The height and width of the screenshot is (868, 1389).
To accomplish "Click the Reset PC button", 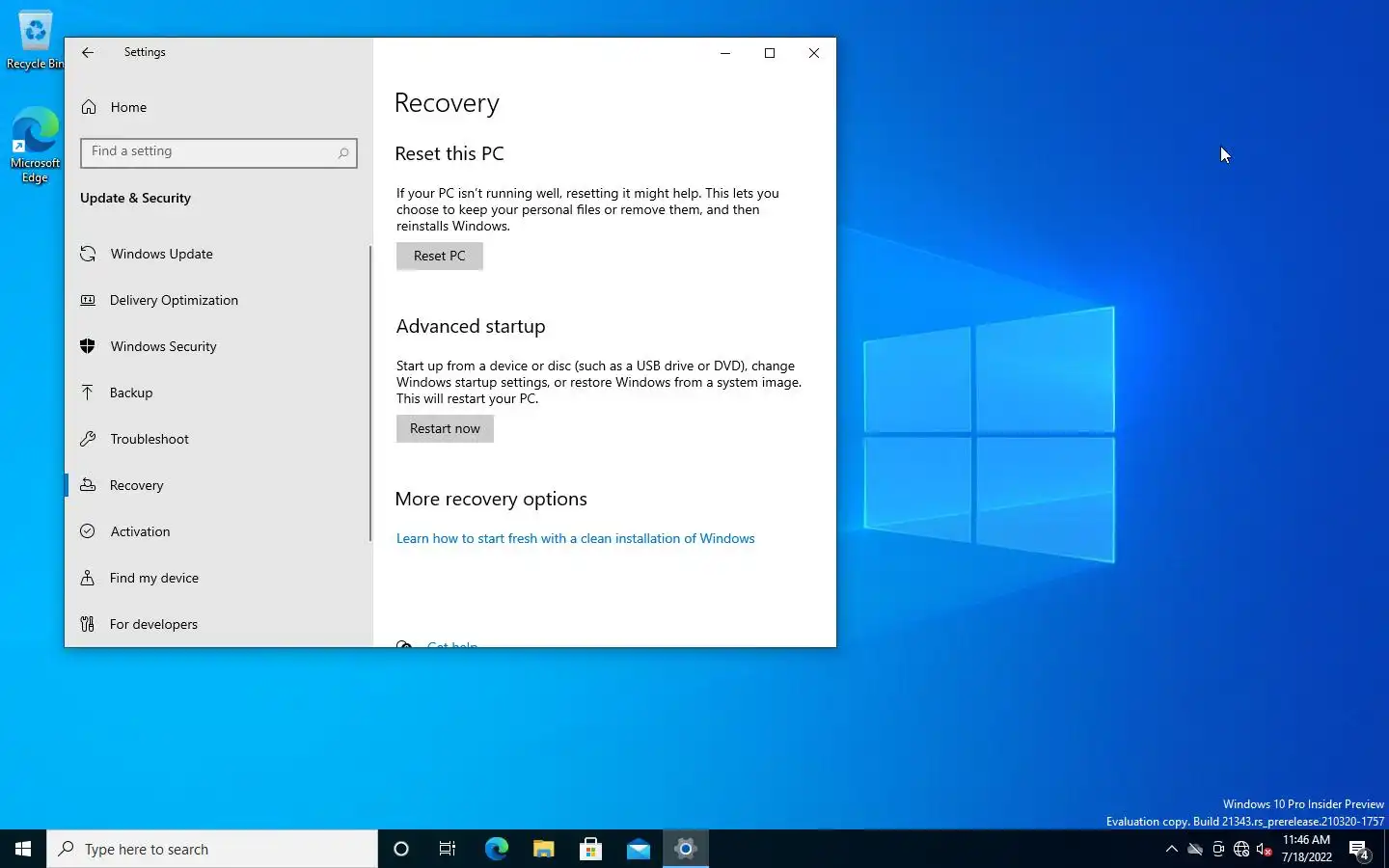I will (440, 256).
